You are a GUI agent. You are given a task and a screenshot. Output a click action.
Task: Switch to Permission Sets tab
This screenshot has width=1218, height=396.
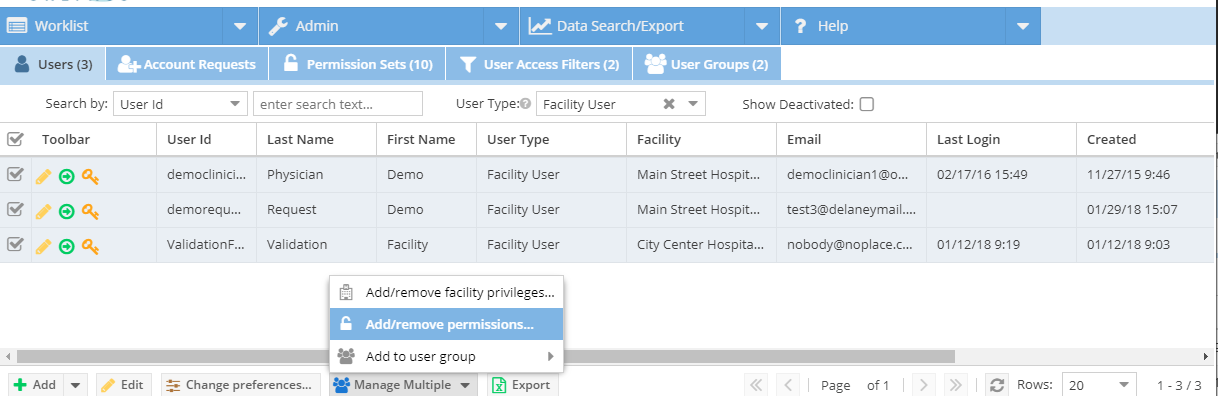357,65
